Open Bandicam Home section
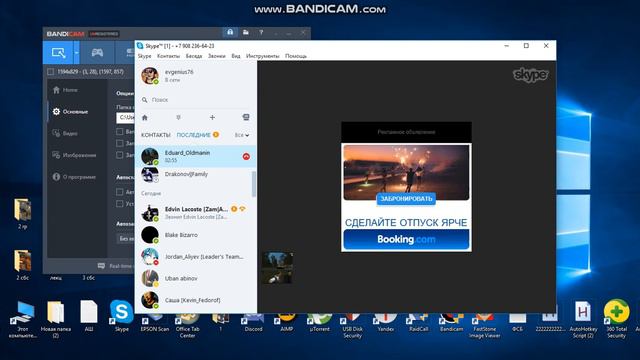This screenshot has height=360, width=640. tap(65, 90)
